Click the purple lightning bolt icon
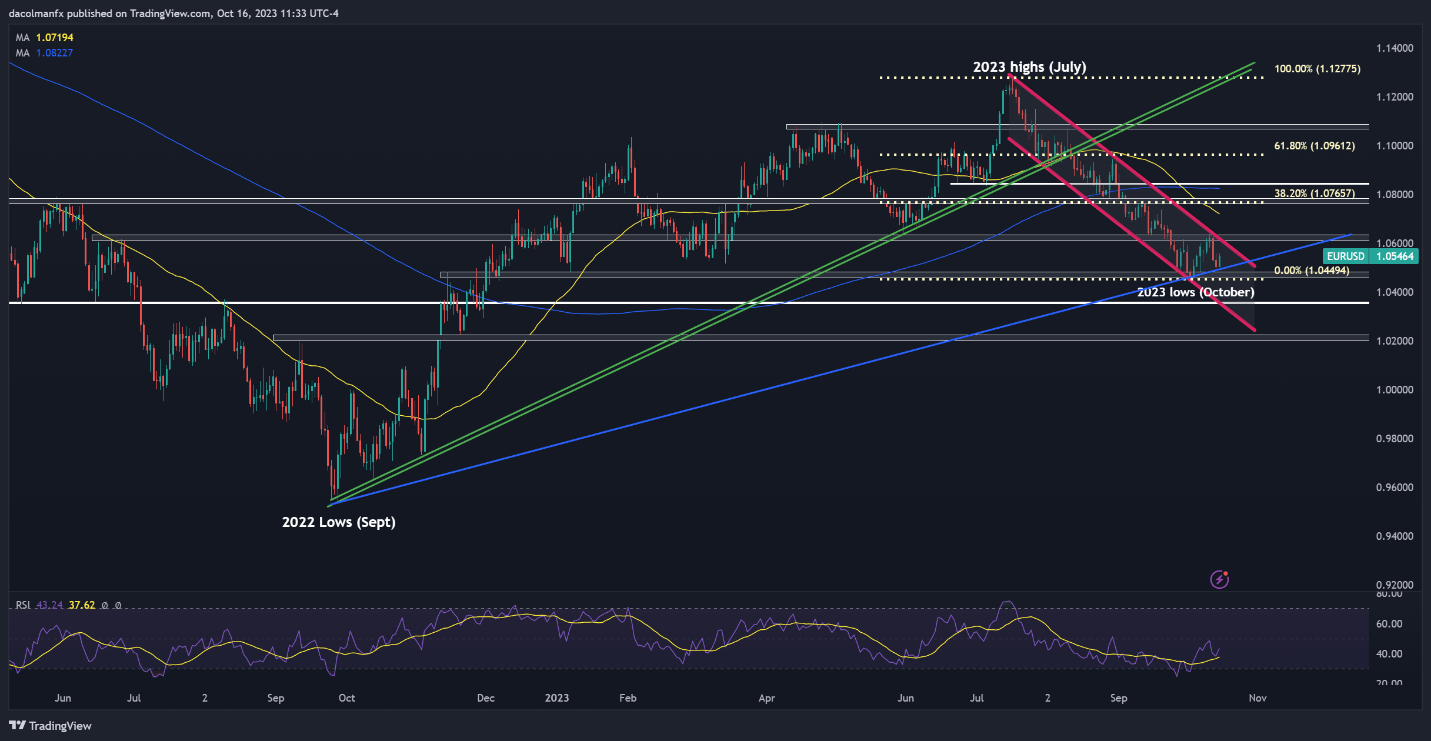Screen dimensions: 1431x741 click(1219, 578)
